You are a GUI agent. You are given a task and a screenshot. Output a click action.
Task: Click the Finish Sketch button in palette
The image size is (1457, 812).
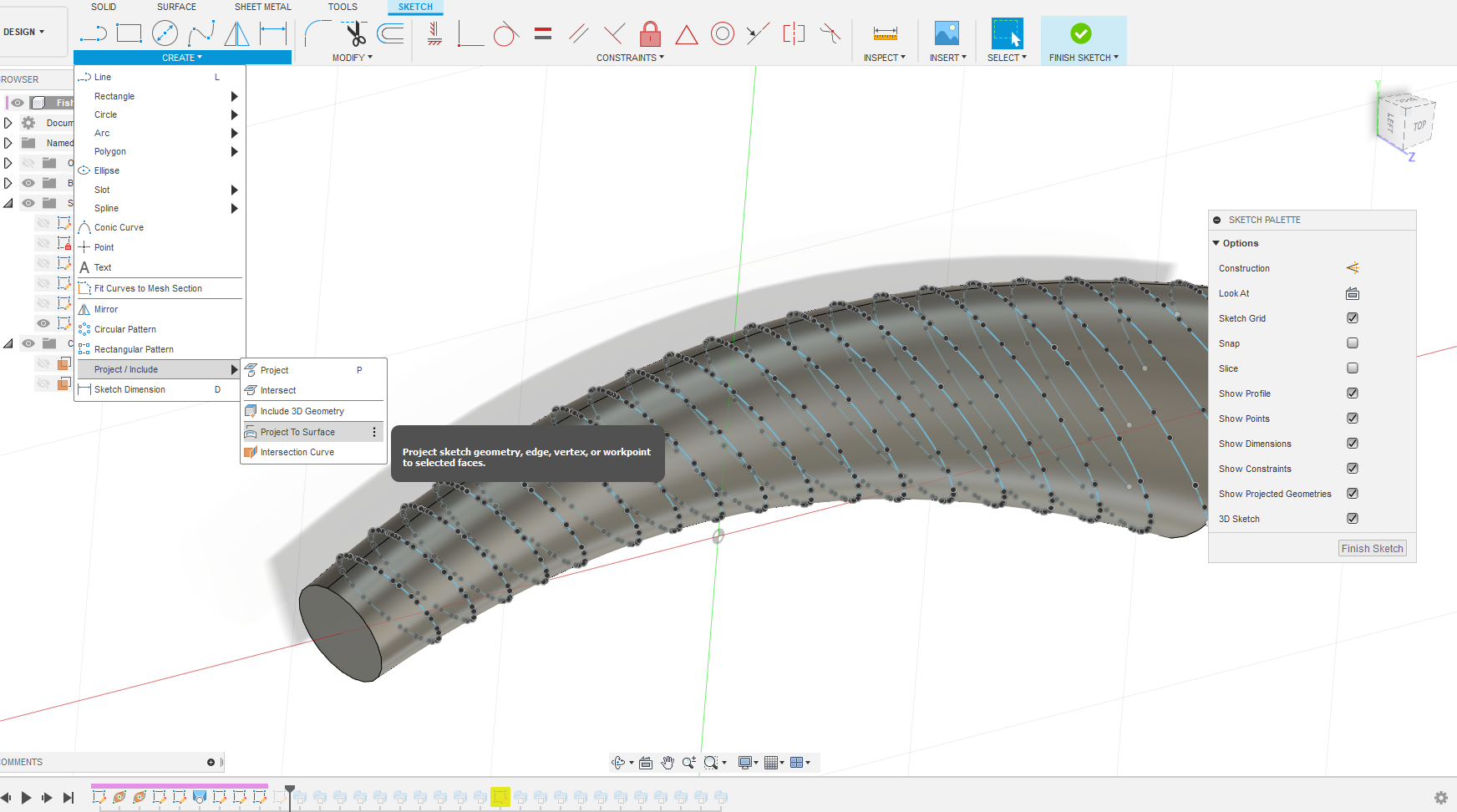tap(1373, 549)
